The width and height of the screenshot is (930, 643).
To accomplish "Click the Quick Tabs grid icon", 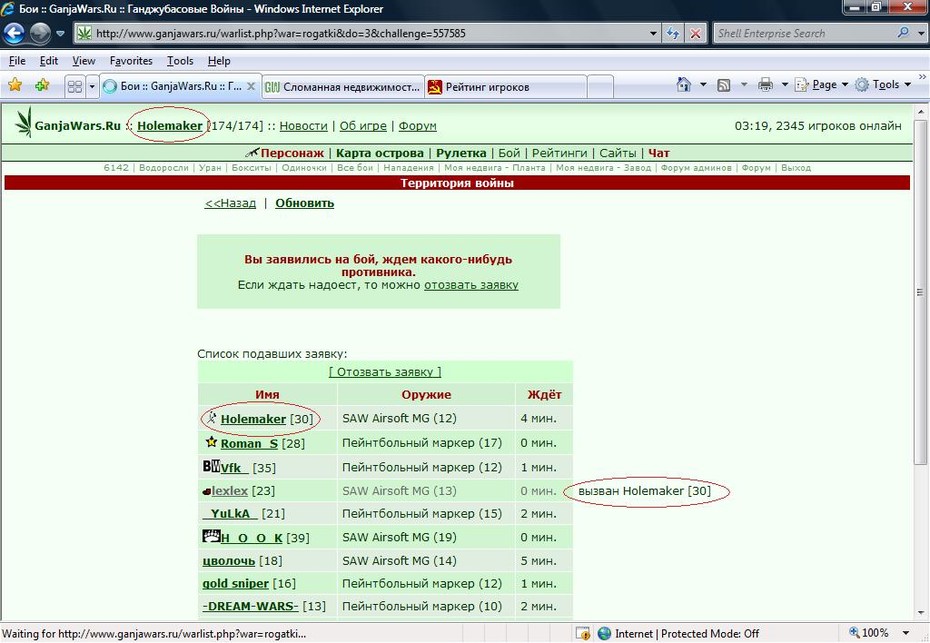I will coord(75,87).
